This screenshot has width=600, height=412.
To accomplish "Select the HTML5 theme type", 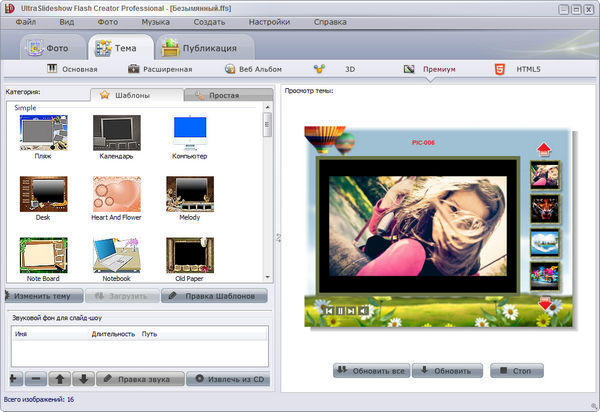I will 518,69.
